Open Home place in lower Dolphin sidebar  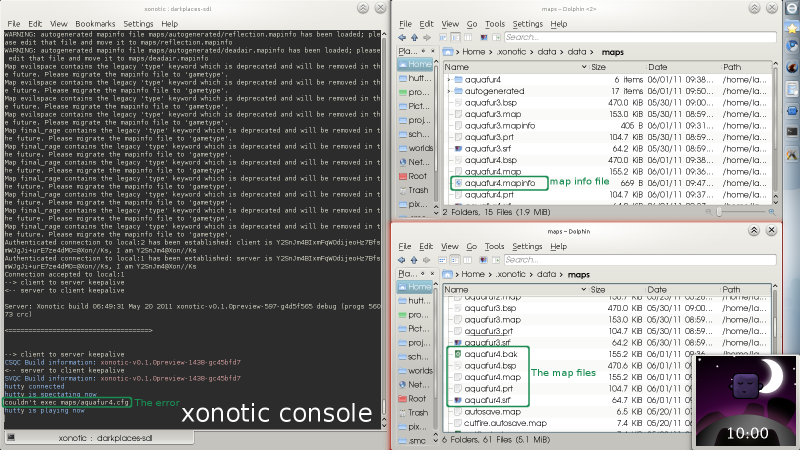click(414, 286)
